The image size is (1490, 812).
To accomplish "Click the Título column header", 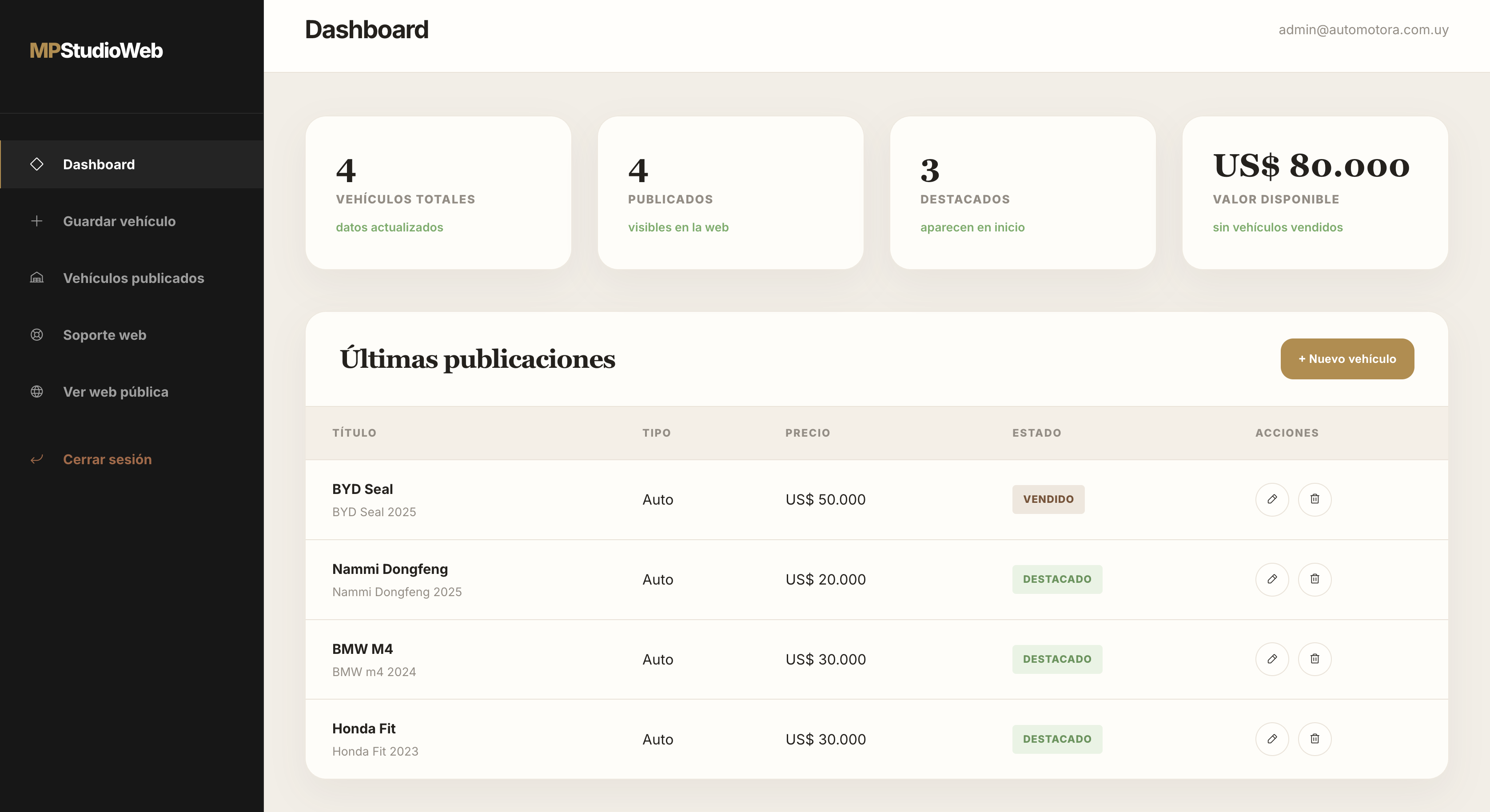I will tap(354, 433).
